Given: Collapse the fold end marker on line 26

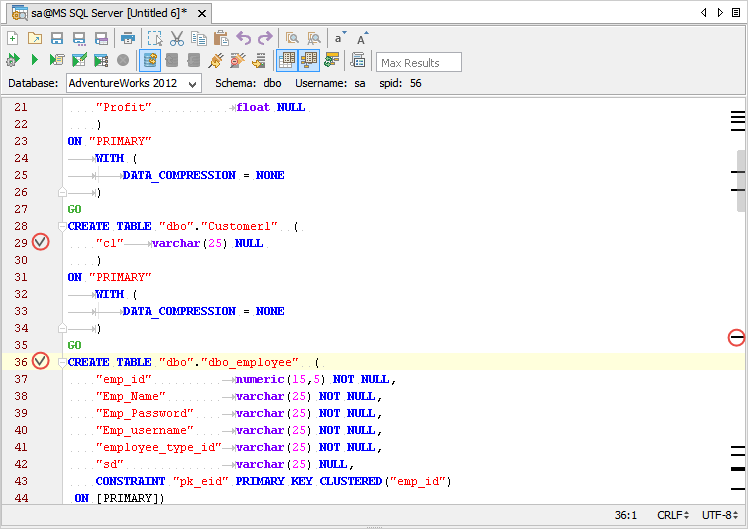Looking at the screenshot, I should (x=62, y=193).
